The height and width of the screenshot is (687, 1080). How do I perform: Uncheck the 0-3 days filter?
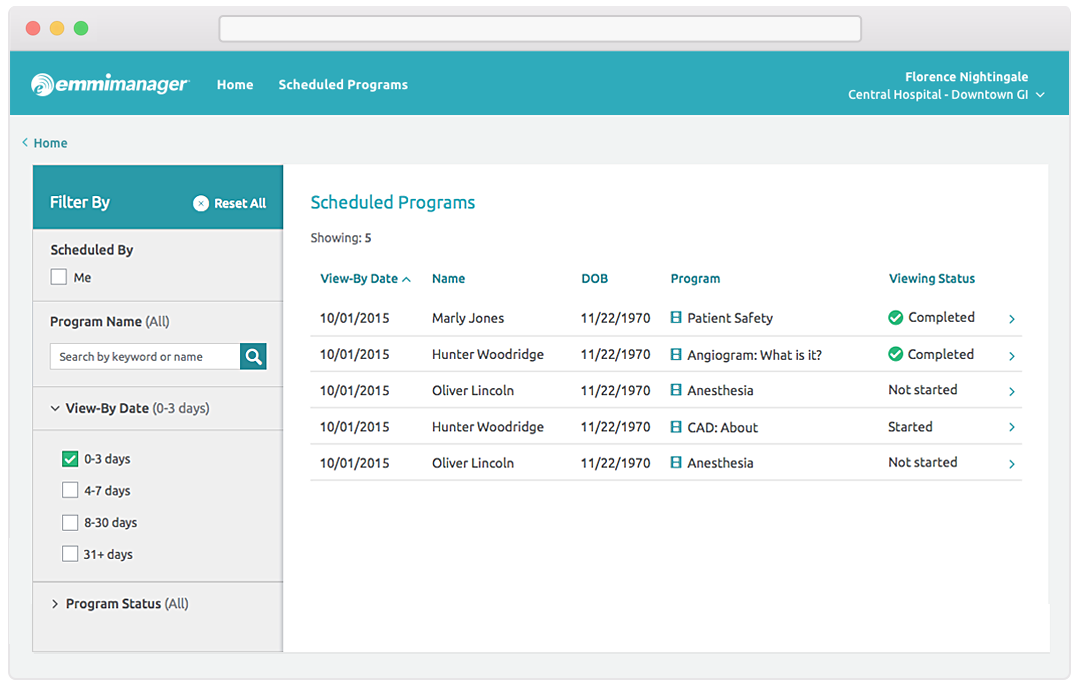(x=70, y=459)
